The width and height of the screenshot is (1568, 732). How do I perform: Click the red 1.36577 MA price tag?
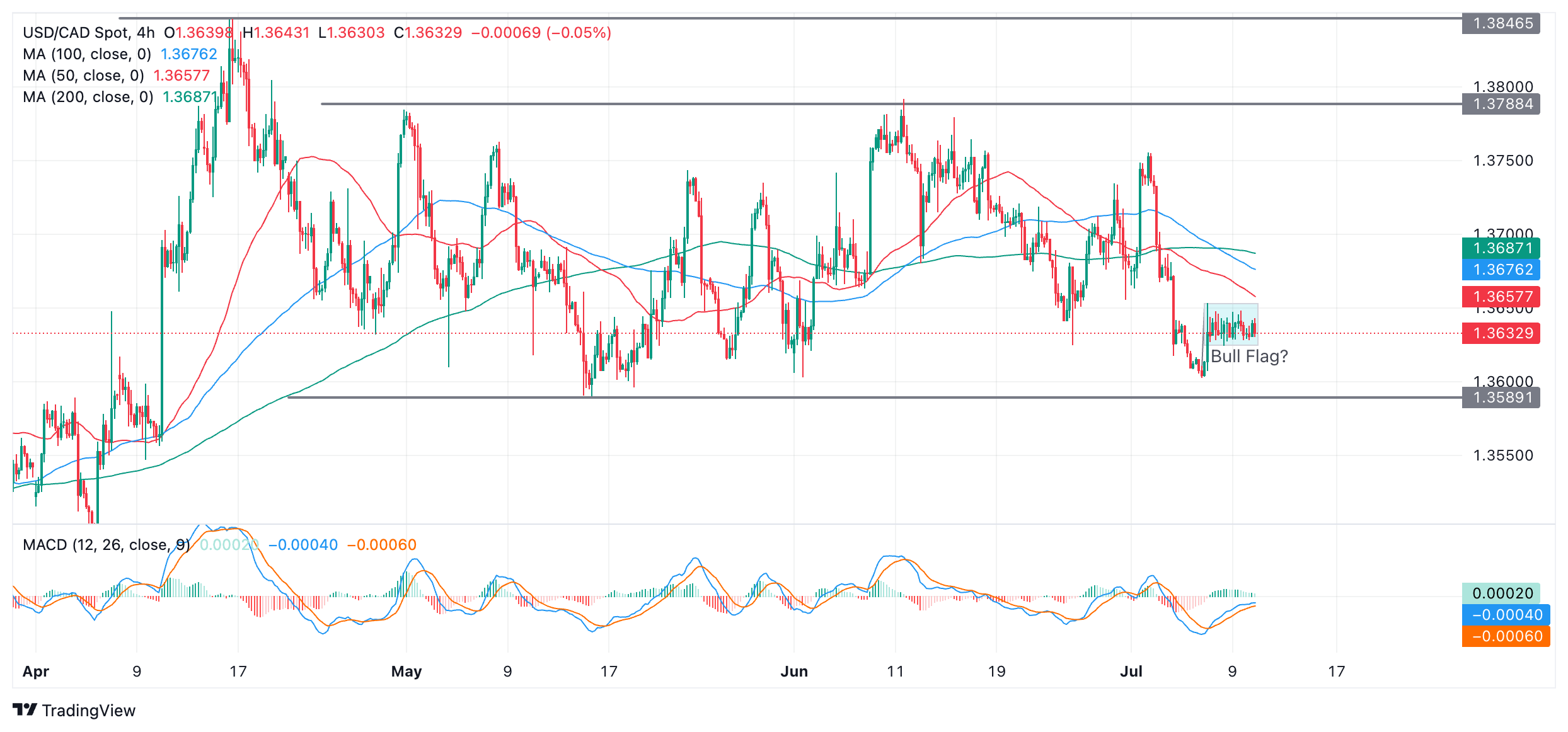click(1502, 296)
